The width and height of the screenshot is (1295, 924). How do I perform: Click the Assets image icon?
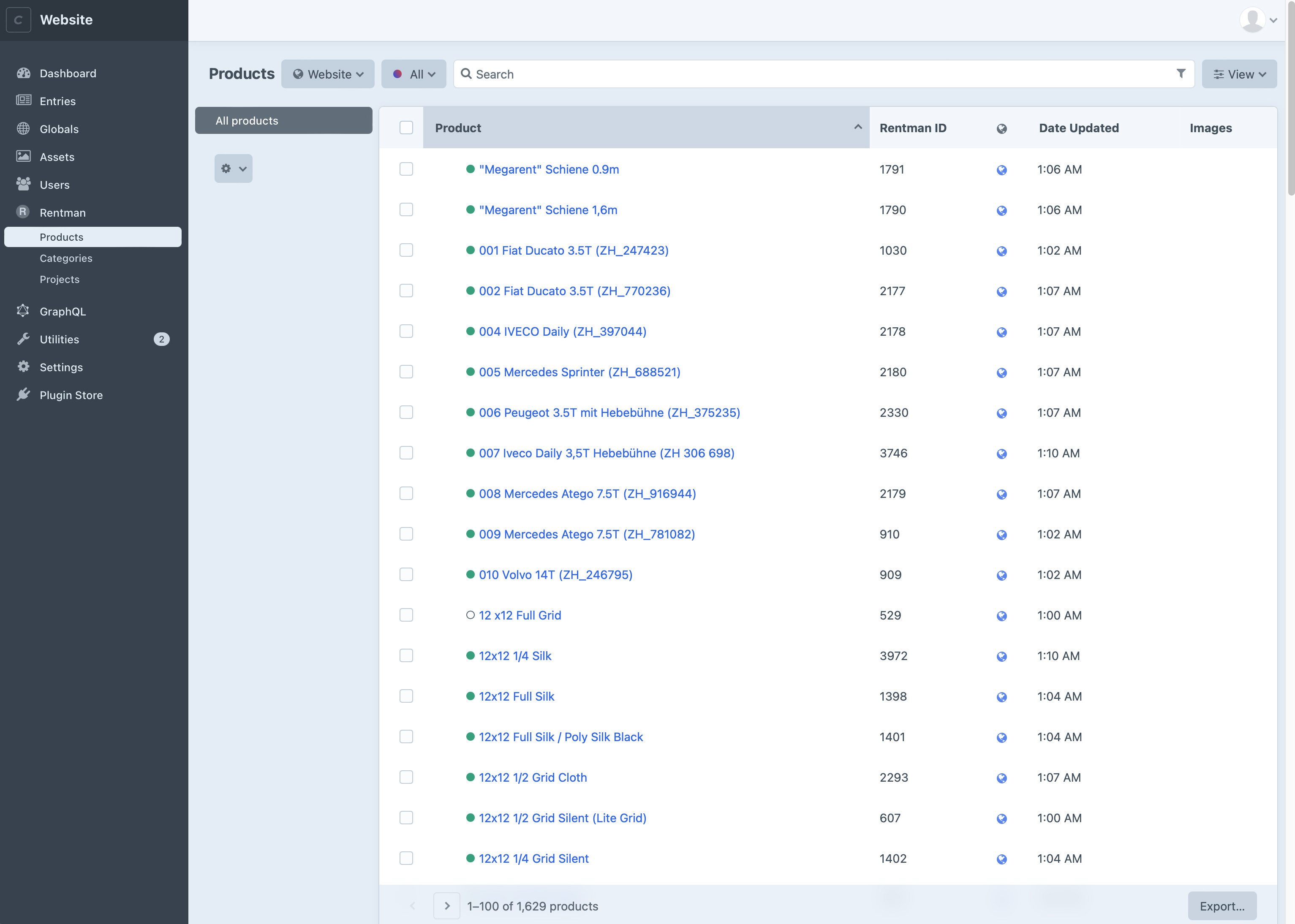coord(23,157)
